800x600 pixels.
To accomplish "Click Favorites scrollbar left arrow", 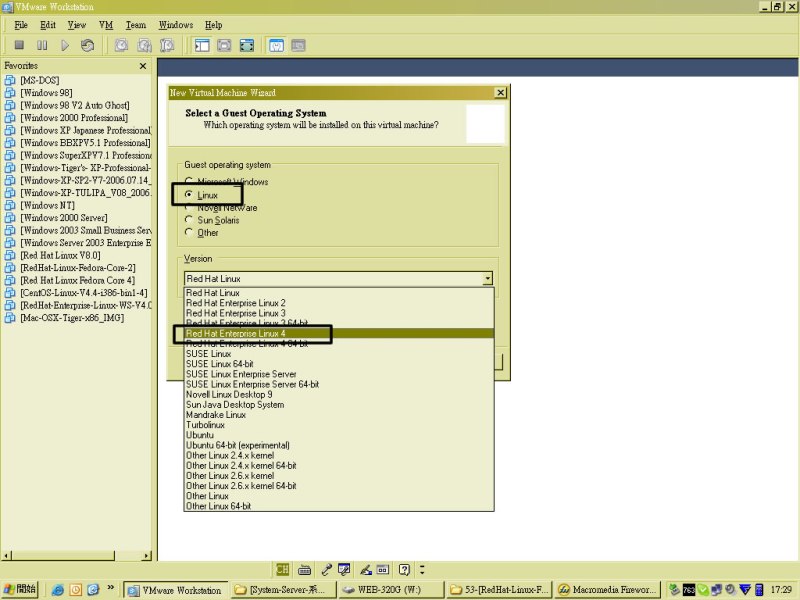I will pos(6,555).
